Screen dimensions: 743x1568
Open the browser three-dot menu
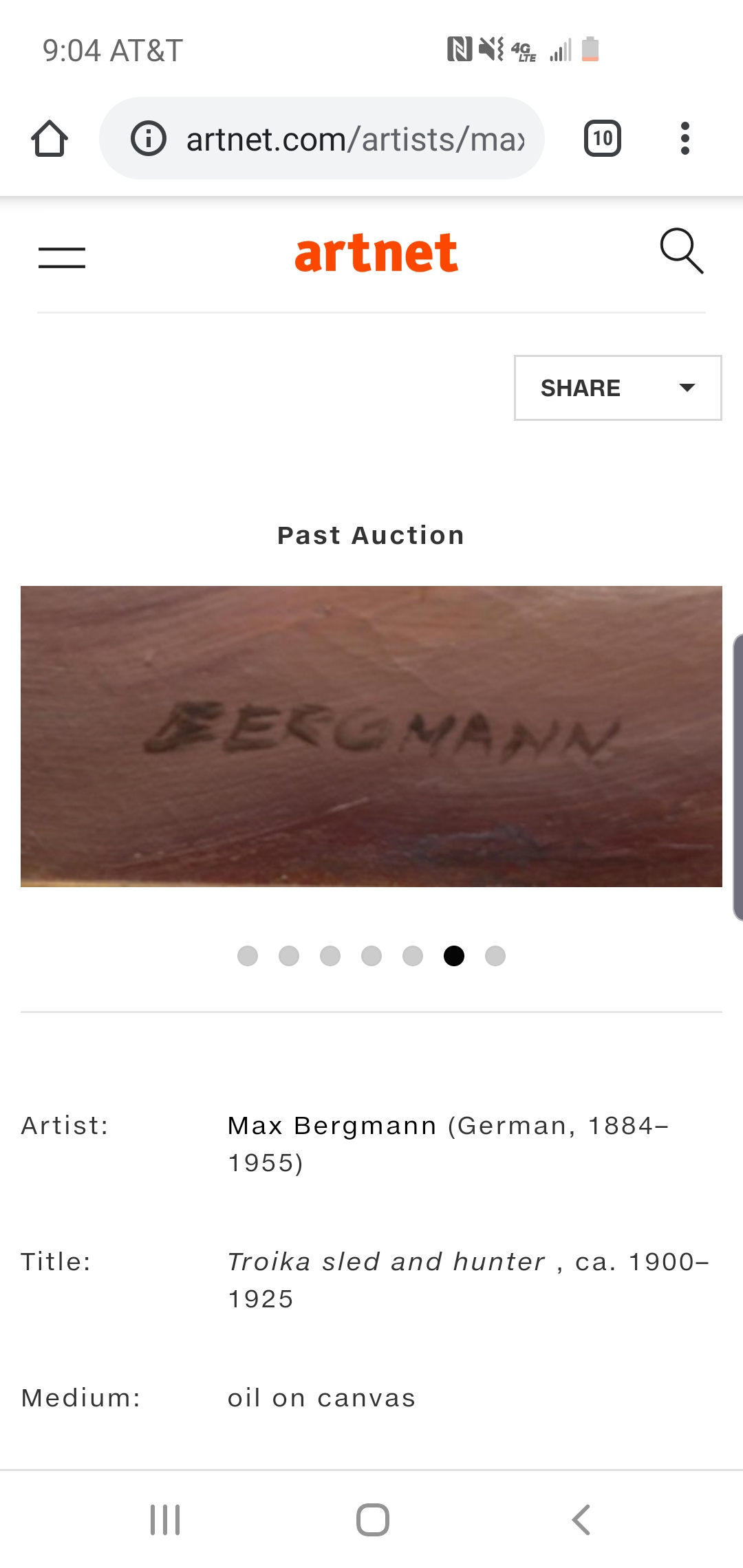[x=685, y=138]
